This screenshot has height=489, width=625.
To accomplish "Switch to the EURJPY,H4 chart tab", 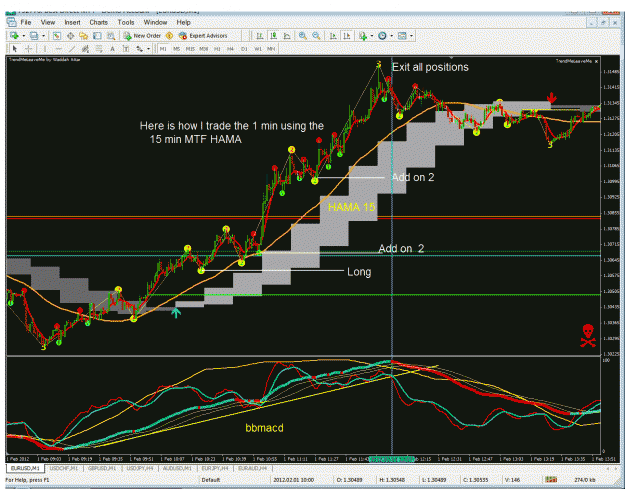I will coord(215,468).
